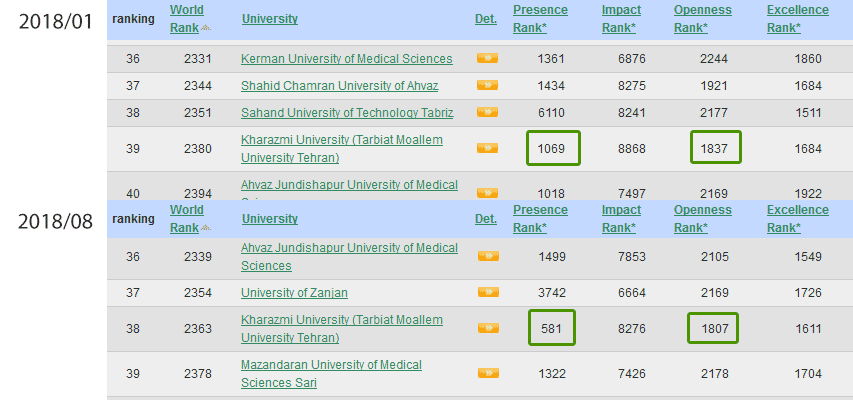The image size is (853, 400).
Task: Click Impact Rank header in top table
Action: 621,19
